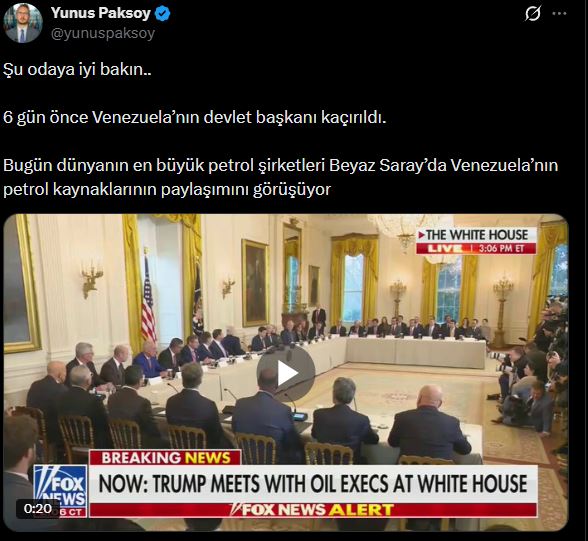Click the portrait painting in the video frame

click(255, 283)
